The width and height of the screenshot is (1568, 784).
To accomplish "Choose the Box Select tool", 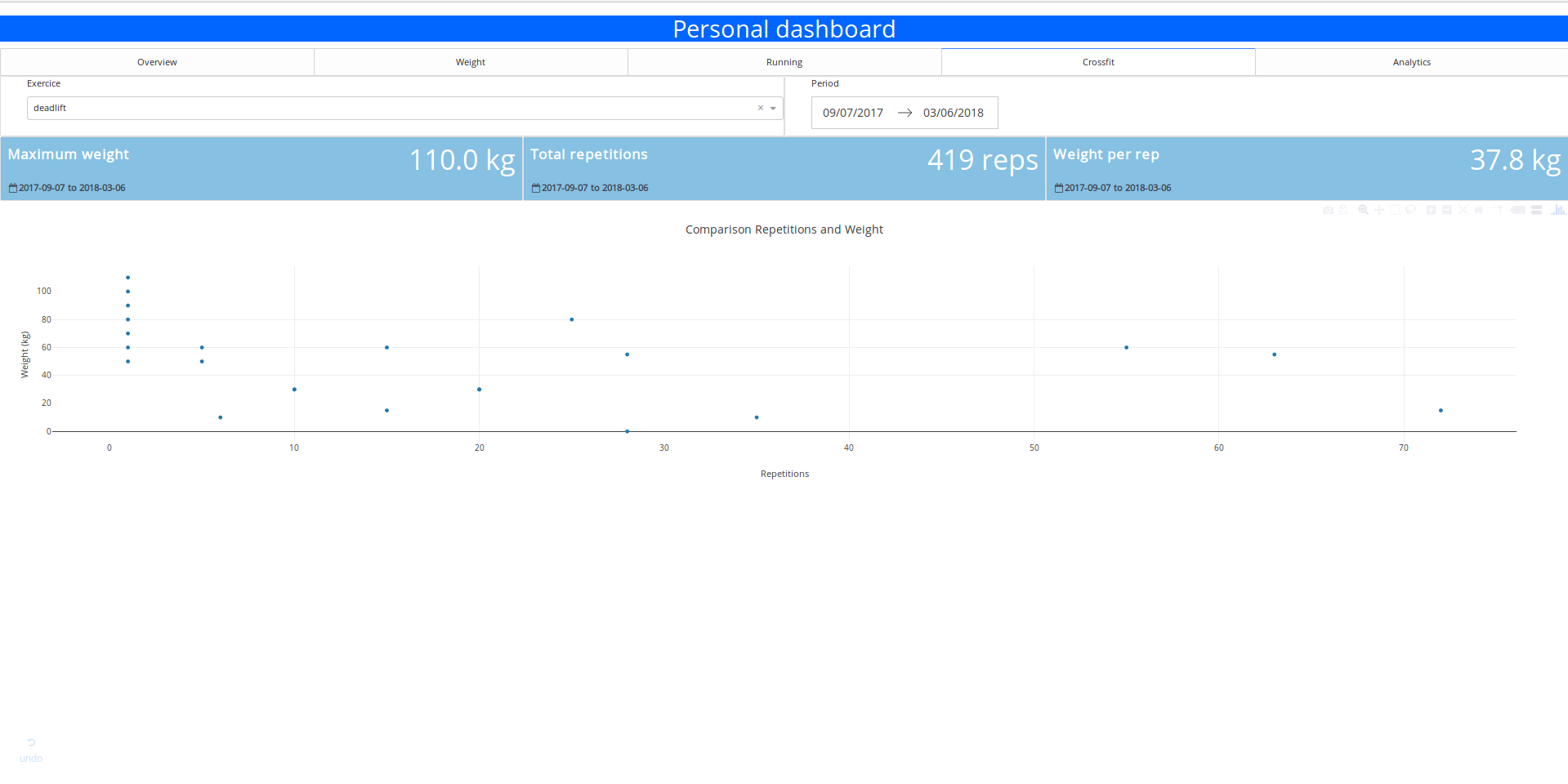I will [1395, 210].
